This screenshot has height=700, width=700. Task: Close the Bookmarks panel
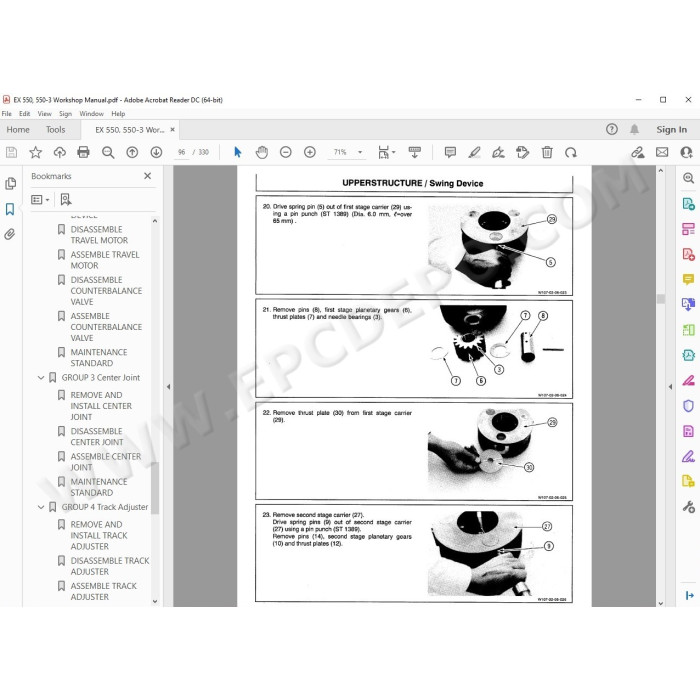tap(147, 176)
